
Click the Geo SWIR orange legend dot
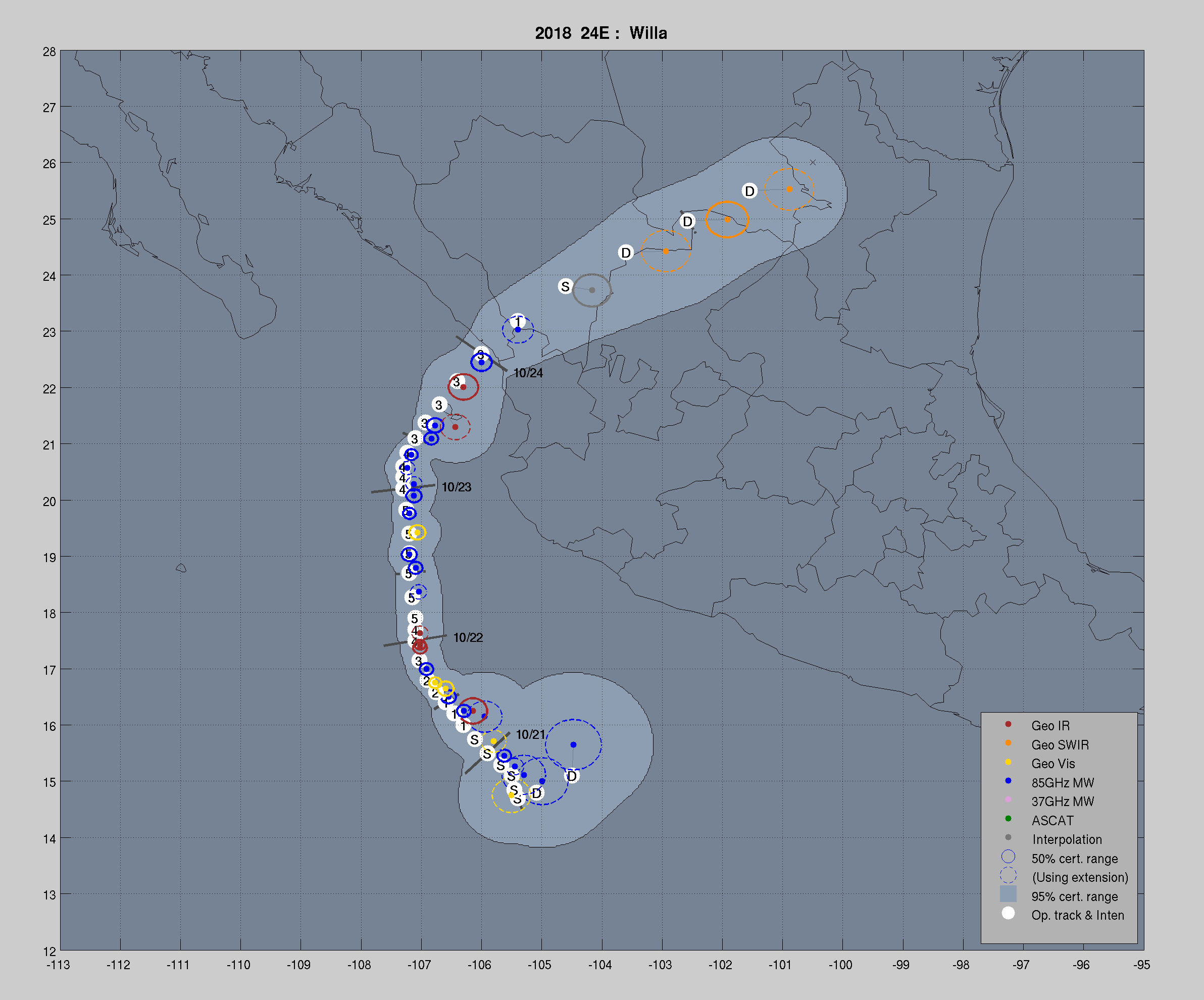1008,743
